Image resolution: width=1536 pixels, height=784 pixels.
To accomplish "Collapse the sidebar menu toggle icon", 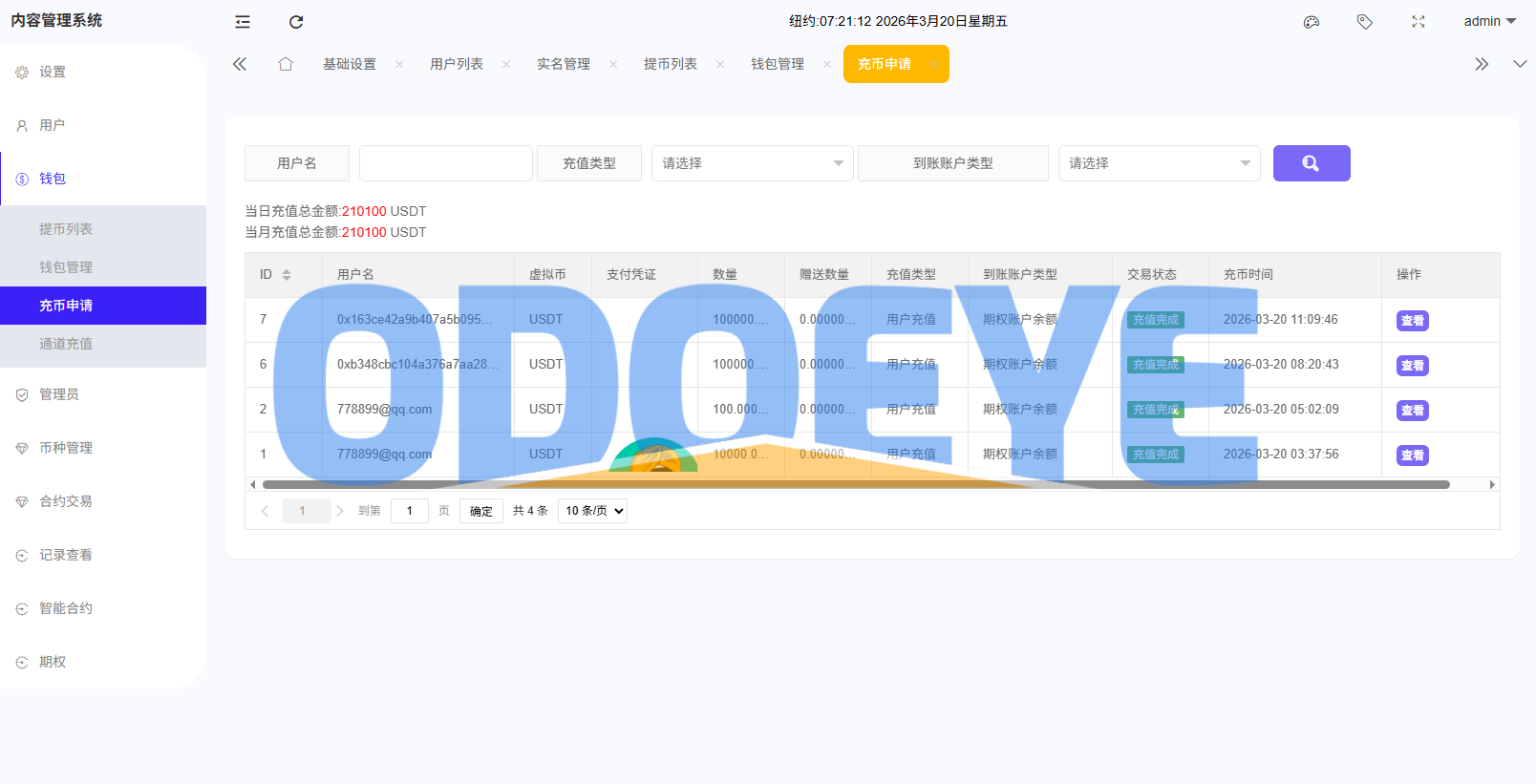I will (x=243, y=22).
